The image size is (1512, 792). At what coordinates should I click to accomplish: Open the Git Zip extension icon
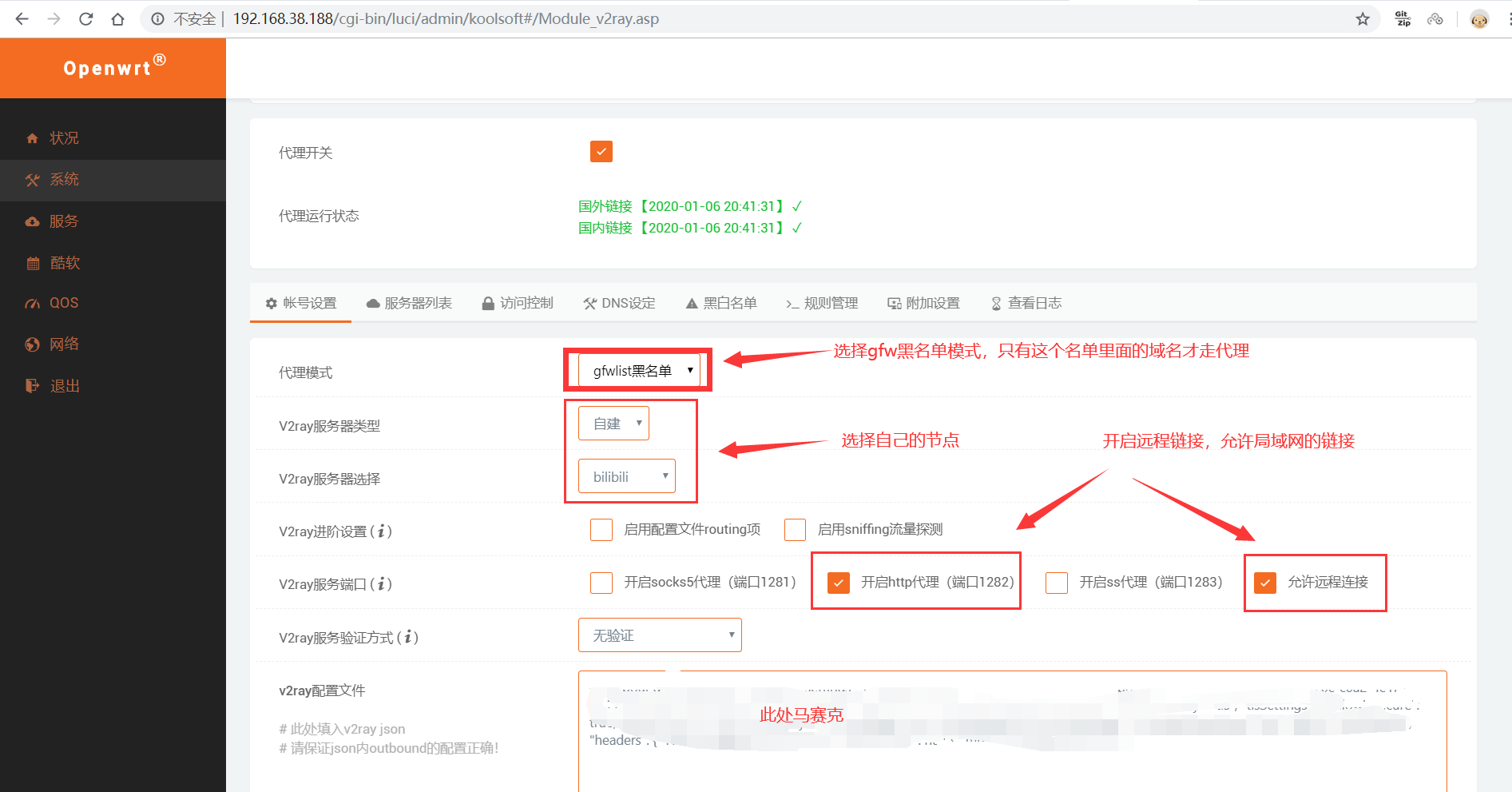[x=1403, y=18]
